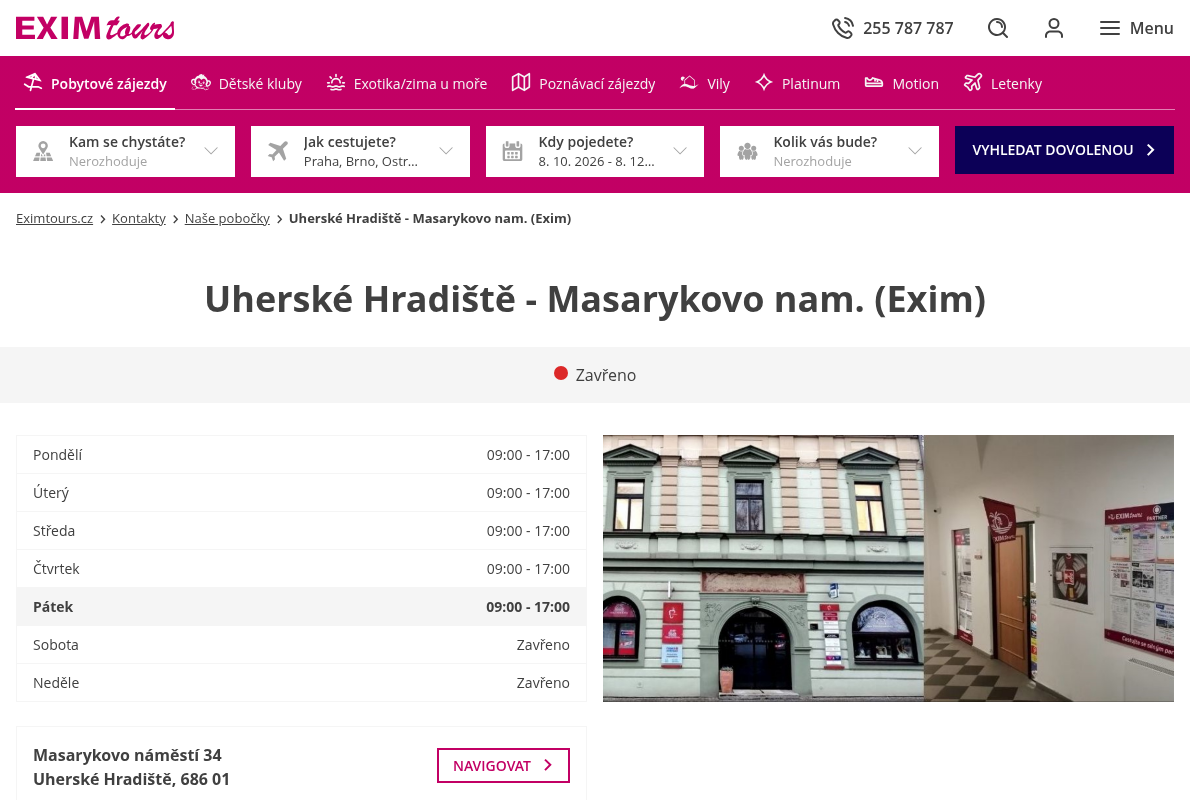Open search with the magnifier icon
Viewport: 1200px width, 800px height.
998,28
